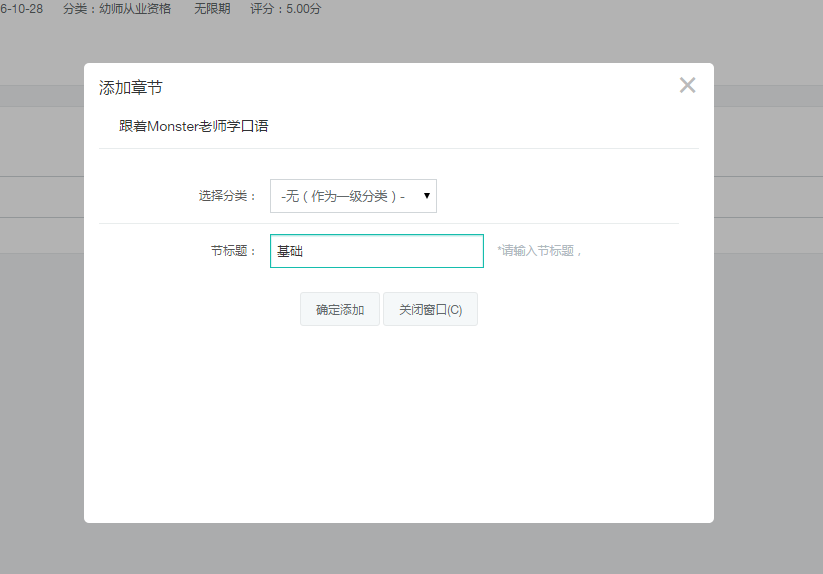Click the 评分：5.00分 rating text

tap(285, 9)
